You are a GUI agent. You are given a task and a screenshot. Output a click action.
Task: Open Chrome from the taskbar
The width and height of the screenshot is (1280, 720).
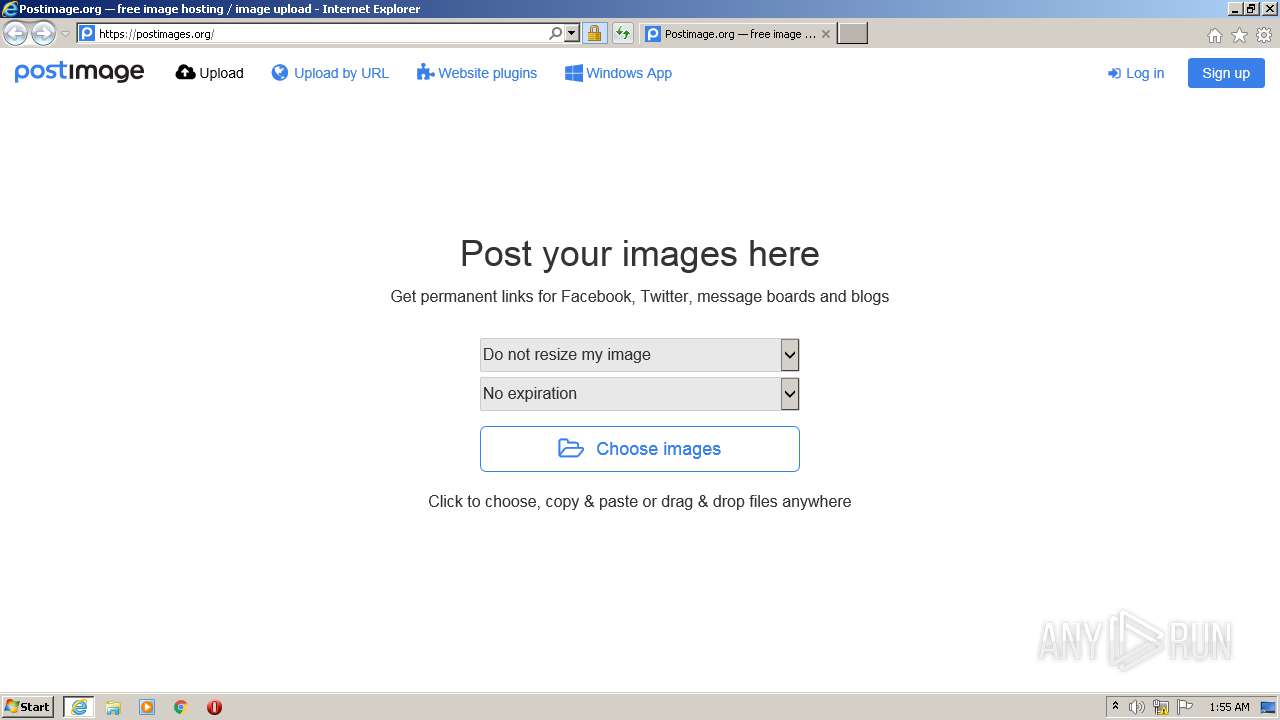tap(181, 707)
